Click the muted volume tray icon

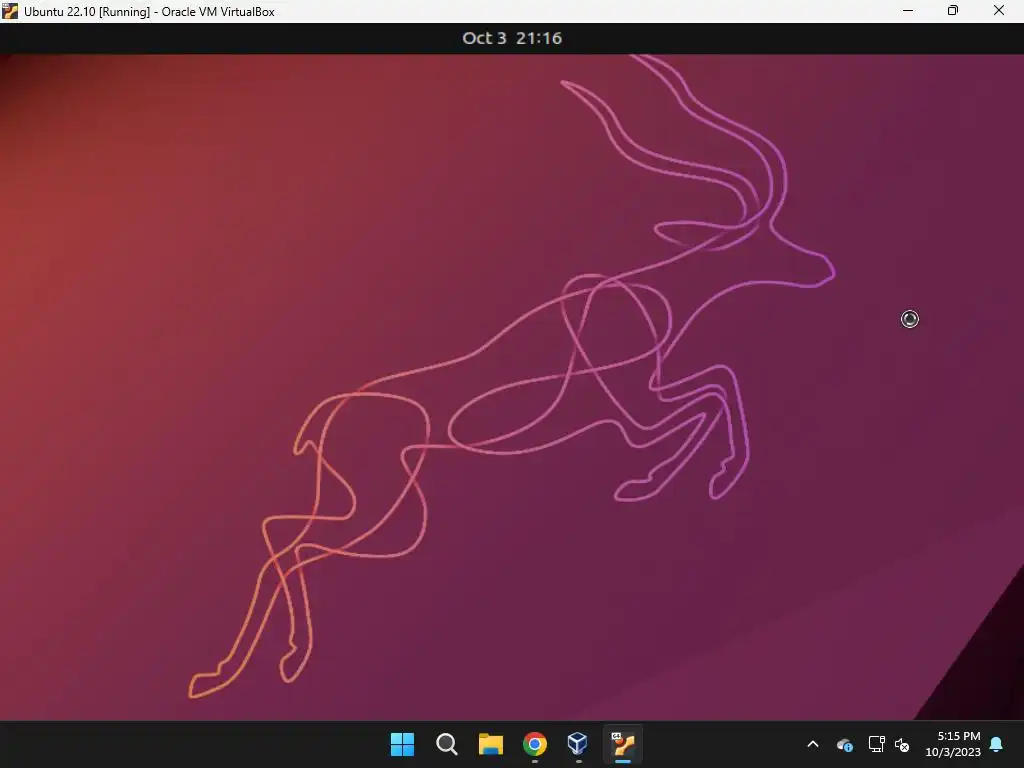tap(902, 744)
